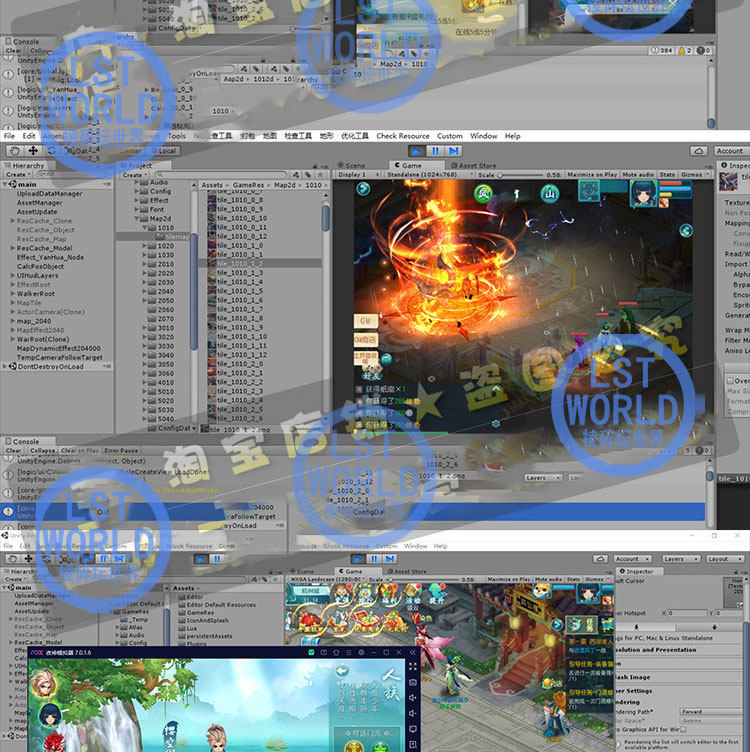Click favorite star icon in middle Project panel
Image resolution: width=750 pixels, height=752 pixels.
tap(320, 175)
